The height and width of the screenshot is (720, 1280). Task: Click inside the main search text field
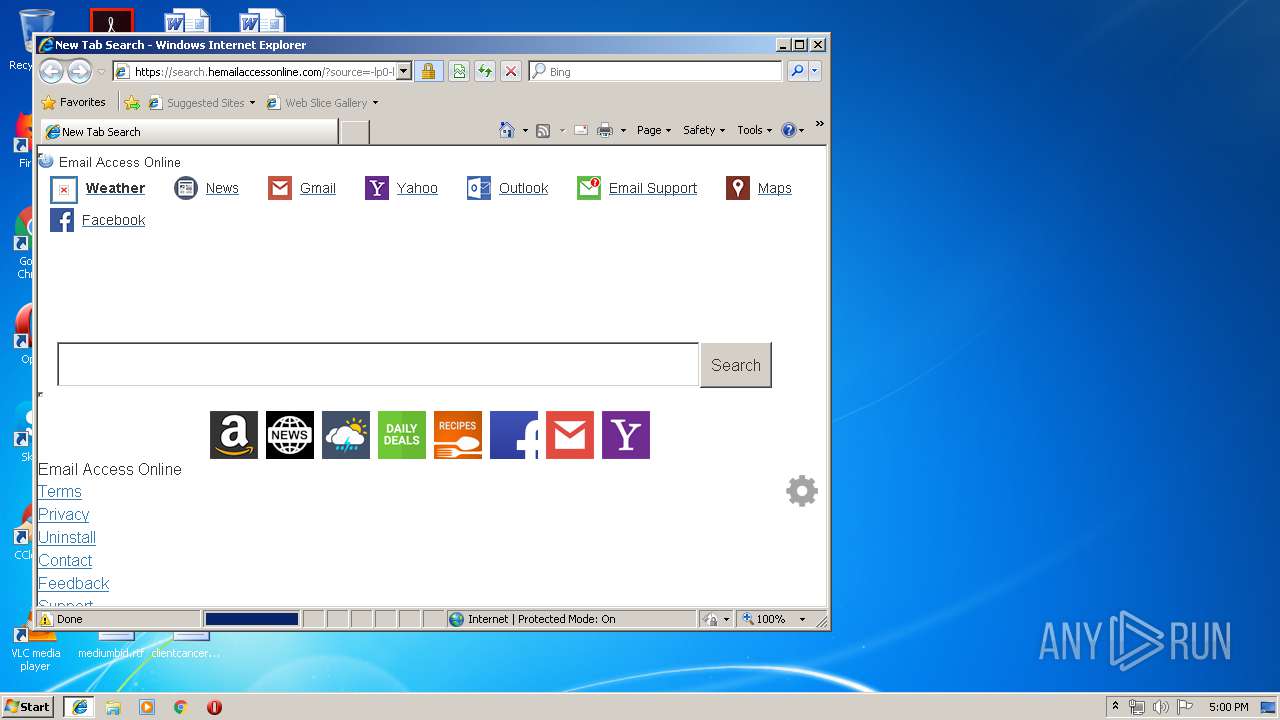(x=378, y=364)
